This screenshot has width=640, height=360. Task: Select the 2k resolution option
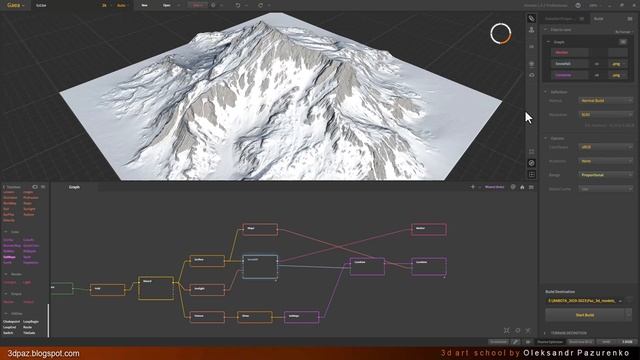104,5
